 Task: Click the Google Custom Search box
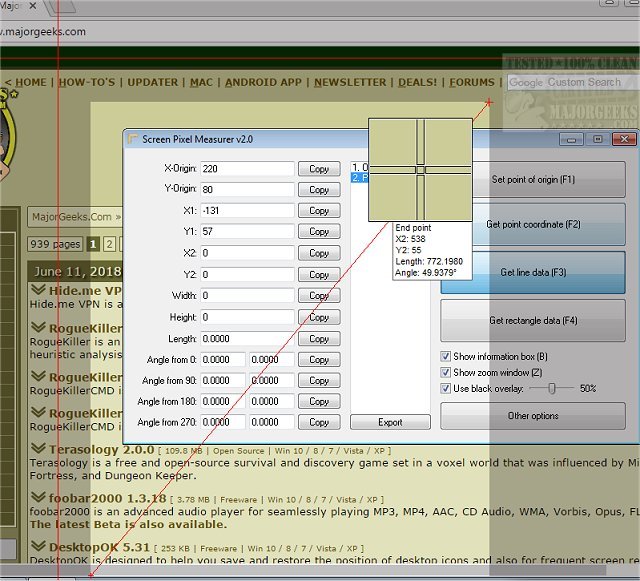(x=572, y=82)
